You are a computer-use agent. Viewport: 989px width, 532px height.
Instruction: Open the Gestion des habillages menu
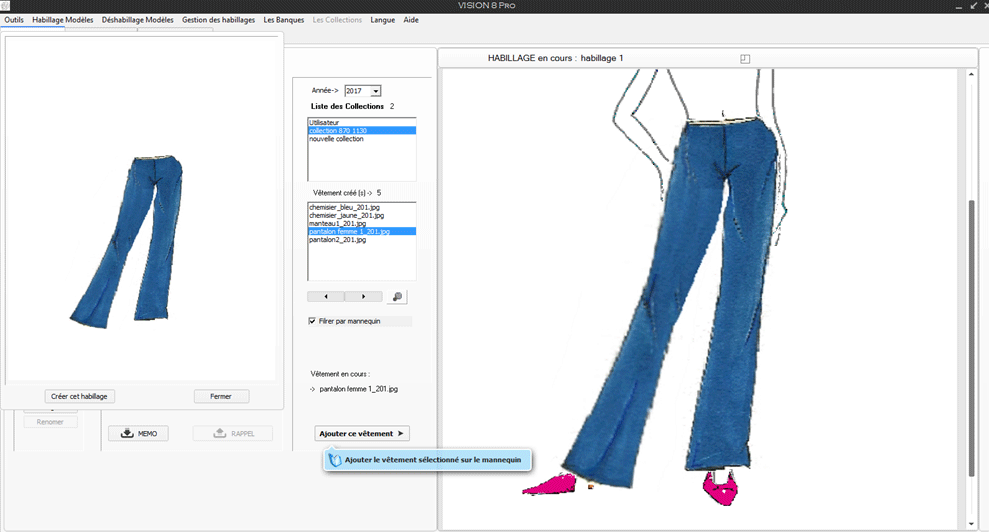point(218,20)
